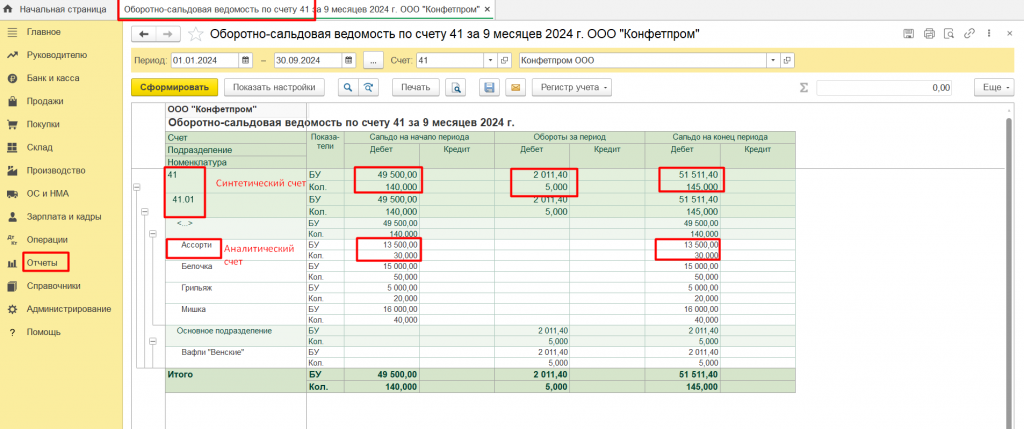Switch to the Начальная страница tab
This screenshot has width=1024, height=429.
60,9
